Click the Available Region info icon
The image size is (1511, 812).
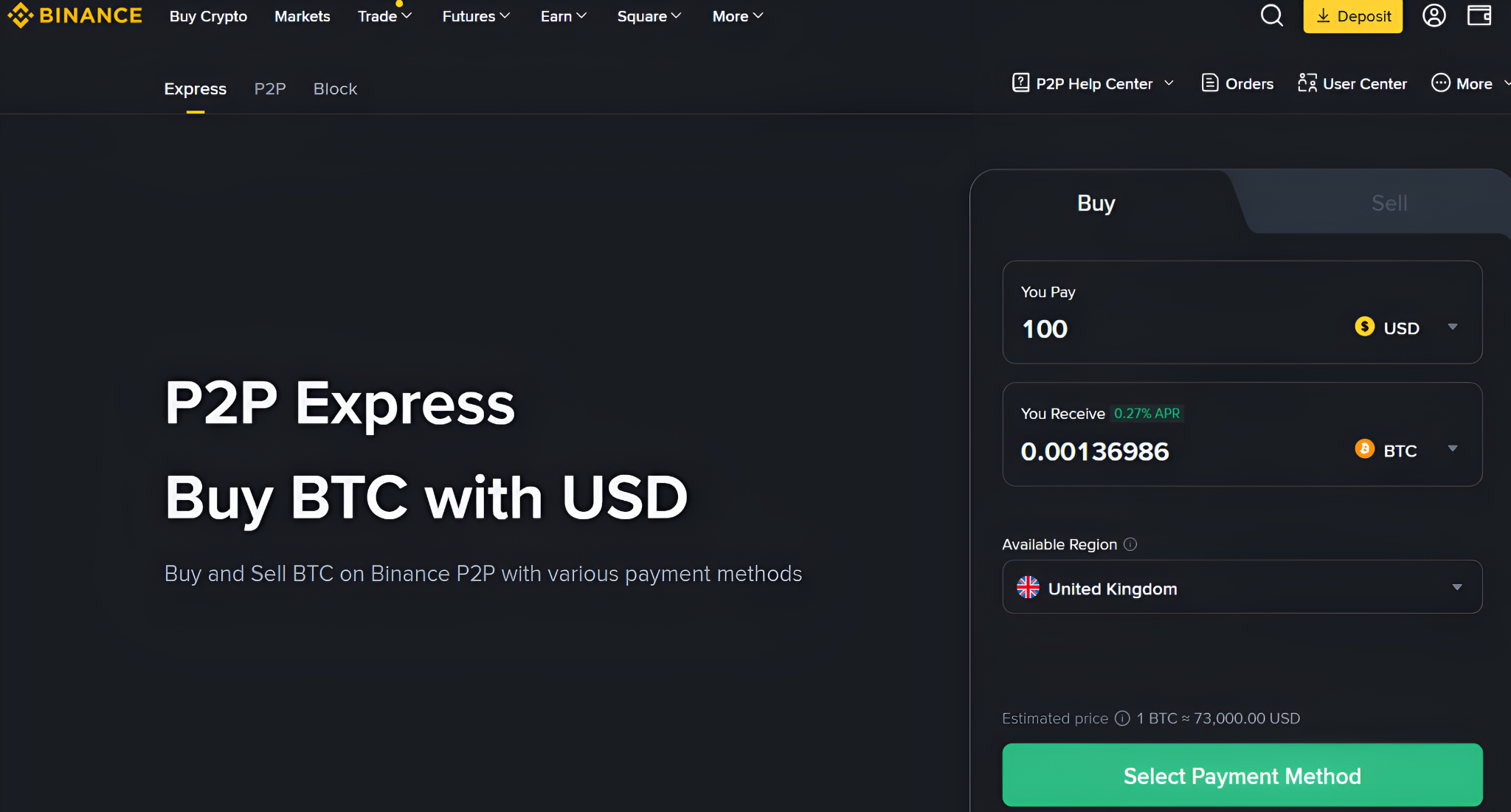tap(1130, 544)
